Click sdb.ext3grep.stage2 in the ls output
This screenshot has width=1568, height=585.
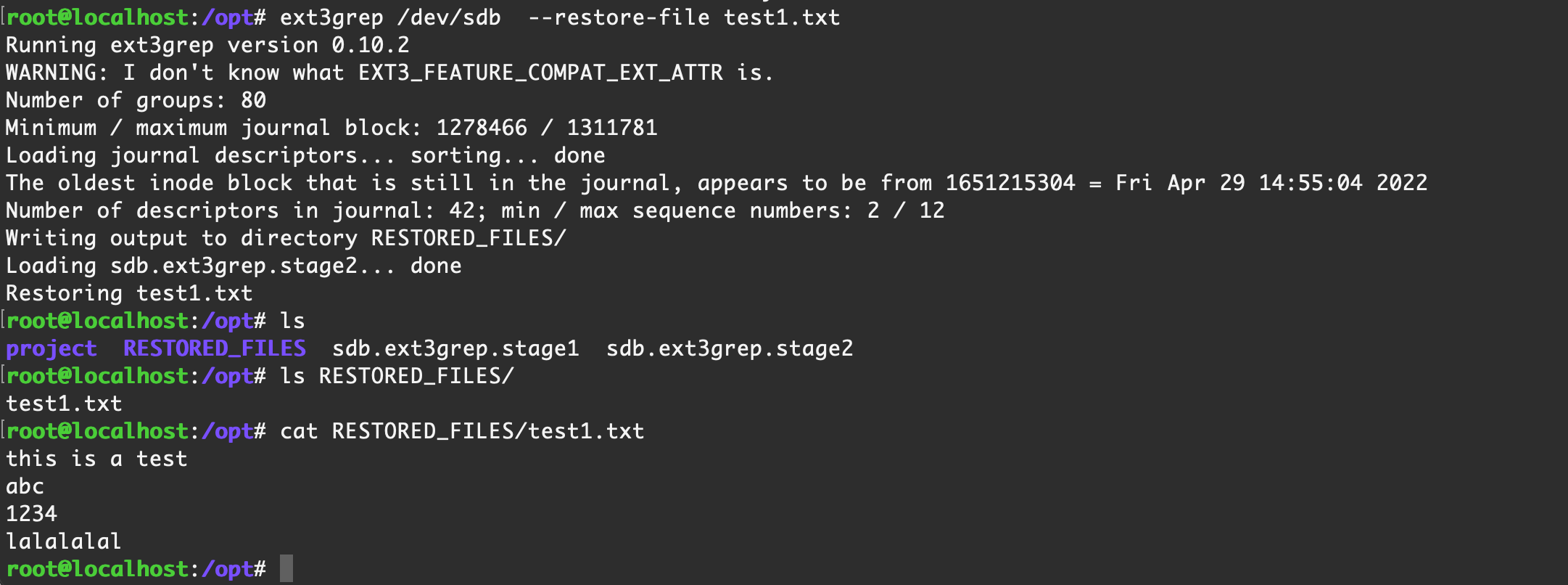730,348
